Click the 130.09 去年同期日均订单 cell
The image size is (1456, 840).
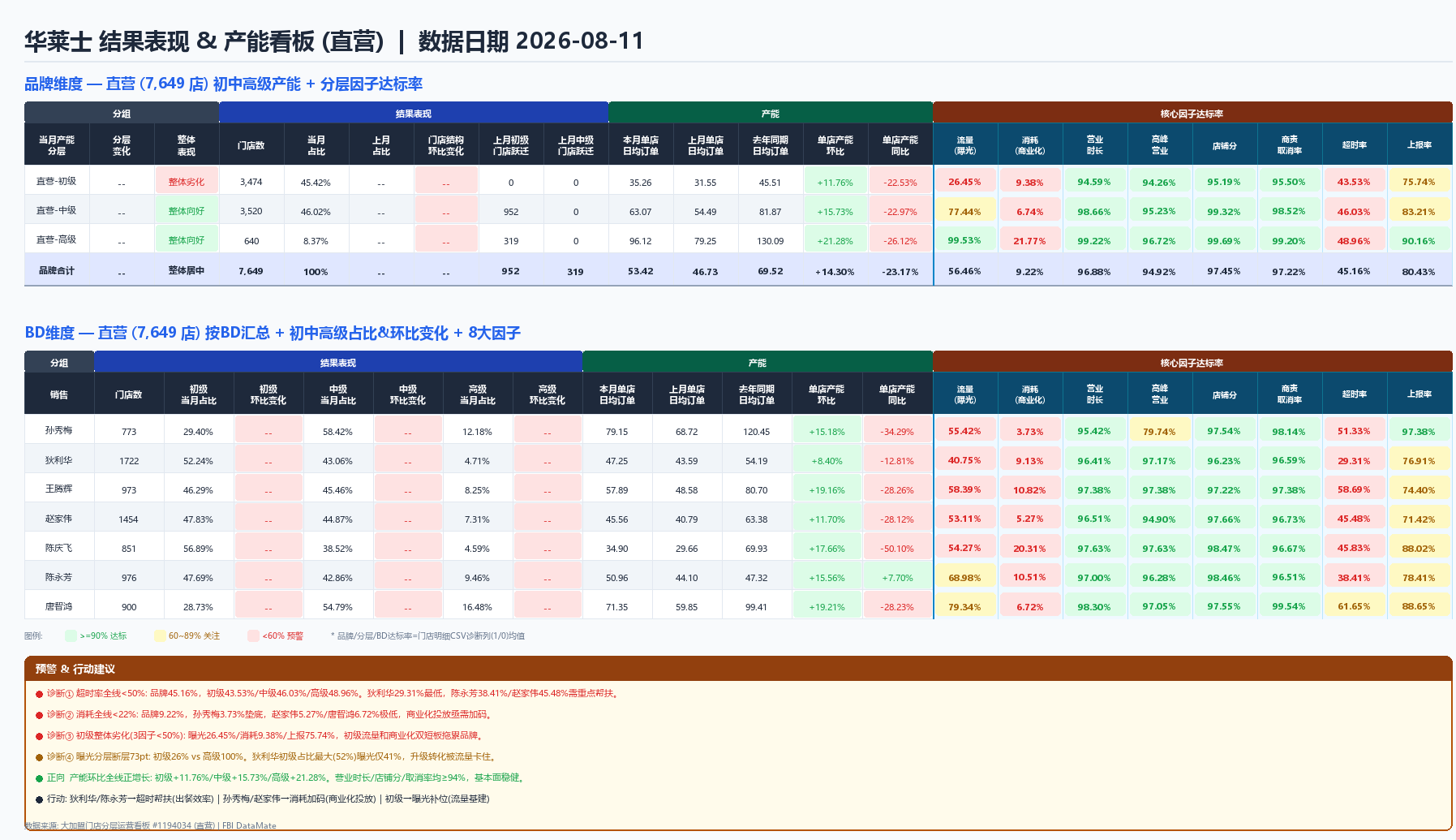point(771,241)
